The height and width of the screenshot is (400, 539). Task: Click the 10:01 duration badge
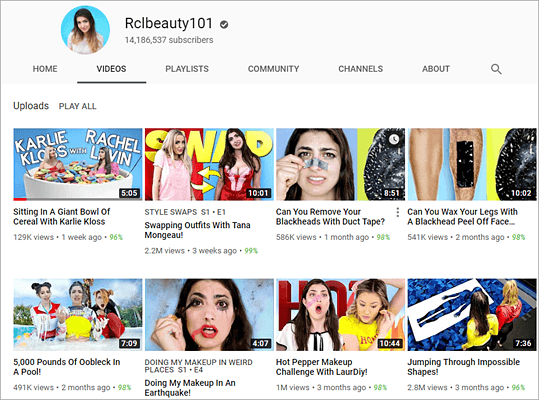258,193
